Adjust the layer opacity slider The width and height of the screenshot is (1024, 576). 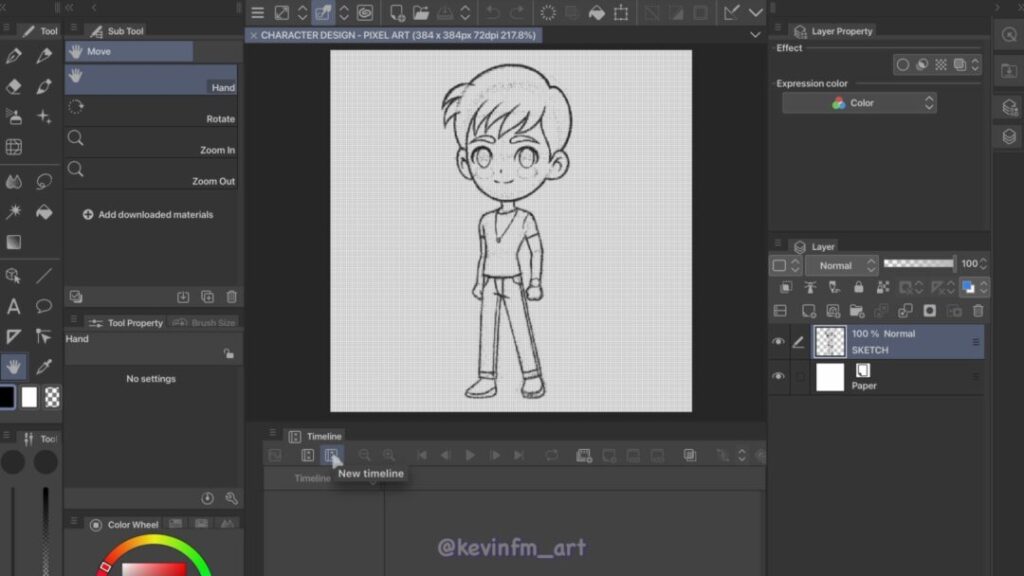click(919, 264)
